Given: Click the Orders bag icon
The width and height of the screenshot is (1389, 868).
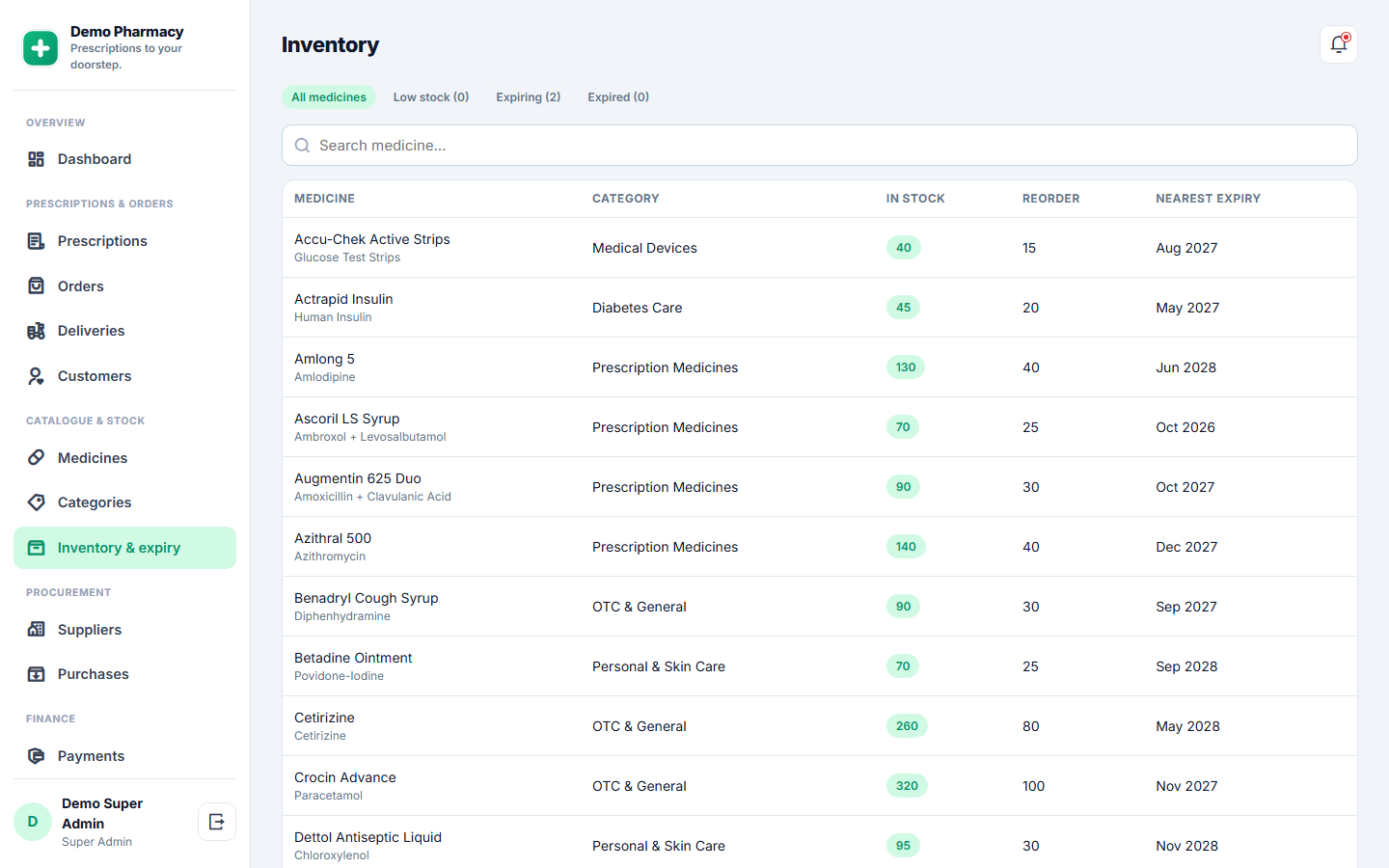Looking at the screenshot, I should [x=36, y=286].
